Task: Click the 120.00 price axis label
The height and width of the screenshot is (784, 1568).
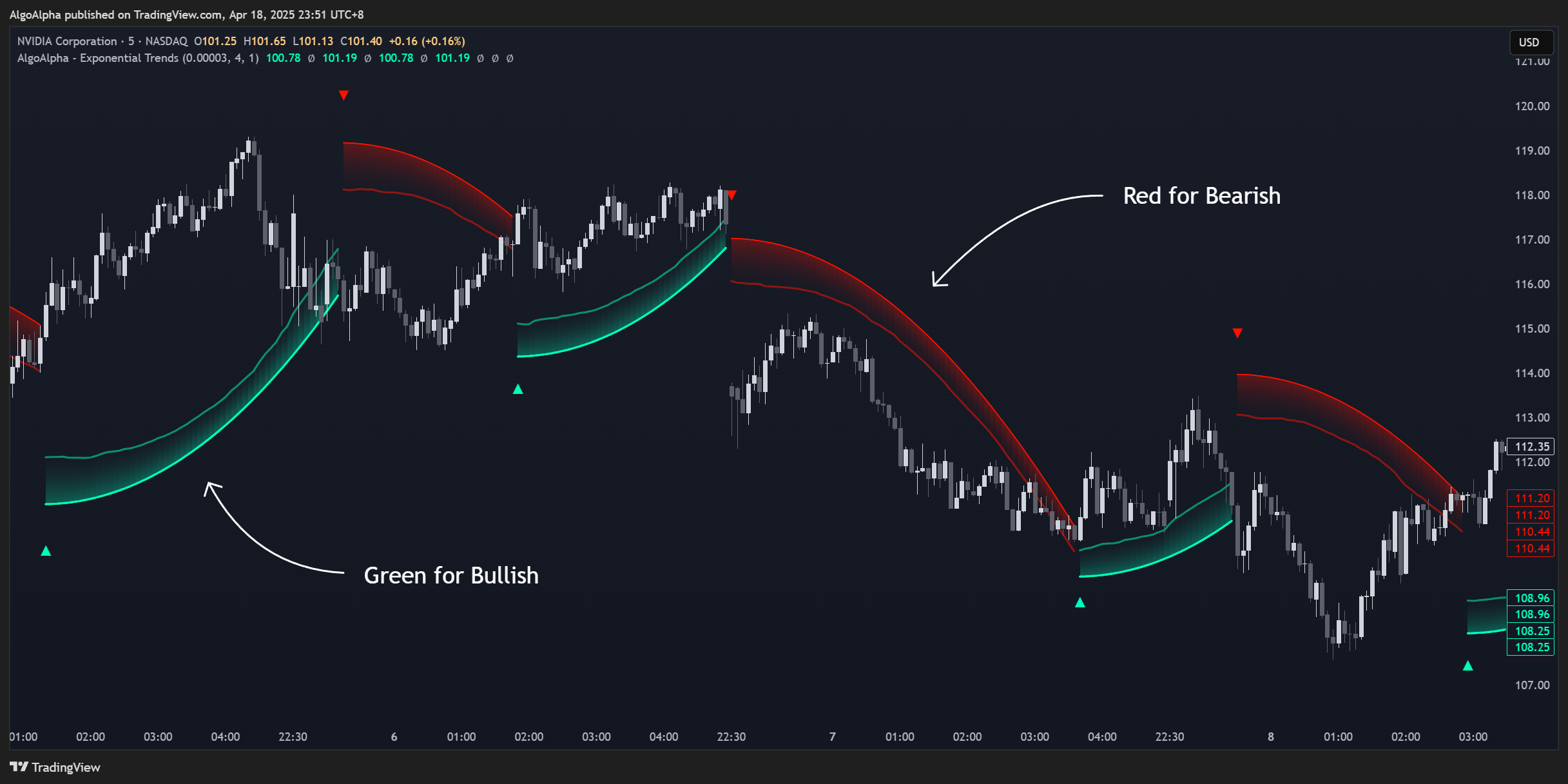Action: [1532, 106]
